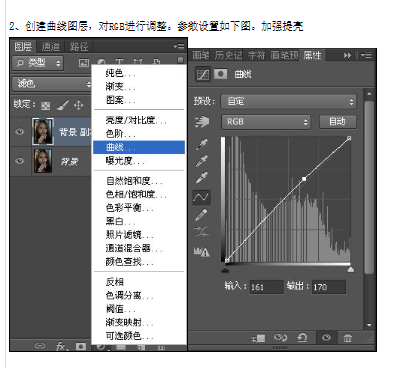416x368 pixels.
Task: Click the 背景 副本 layer thumbnail
Action: 43,132
